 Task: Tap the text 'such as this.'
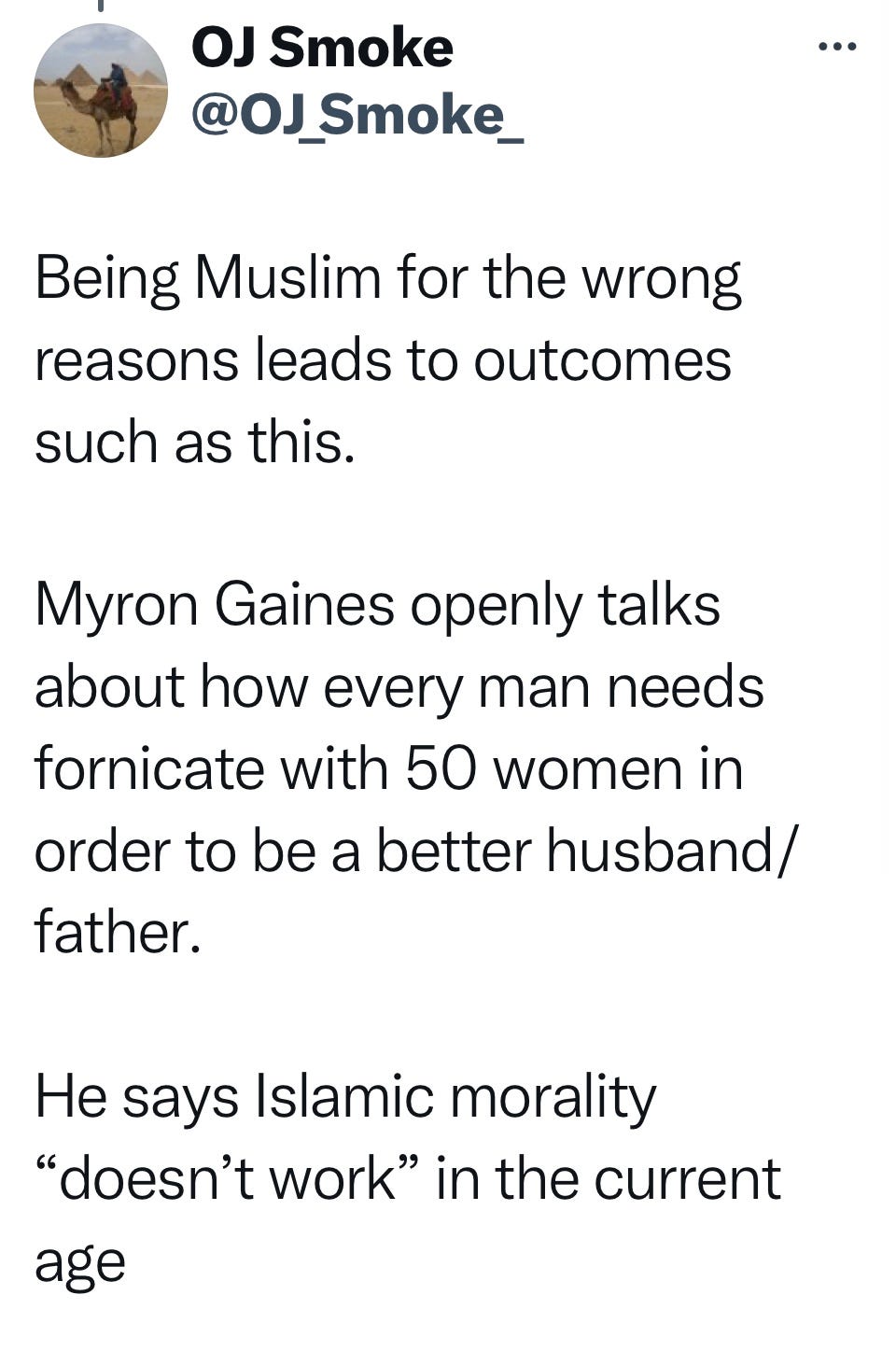195,442
